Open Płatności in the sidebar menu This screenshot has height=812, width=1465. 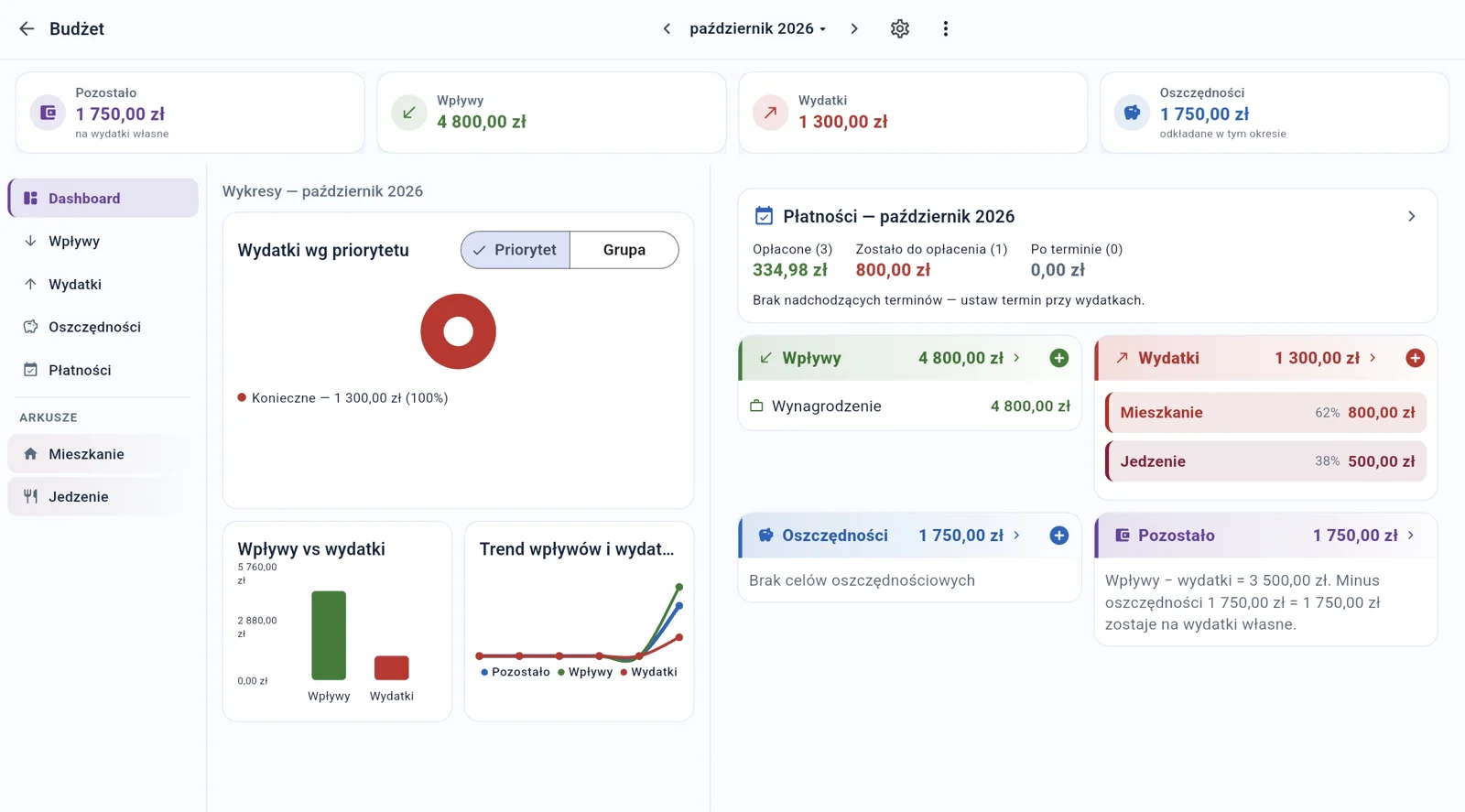pyautogui.click(x=103, y=370)
